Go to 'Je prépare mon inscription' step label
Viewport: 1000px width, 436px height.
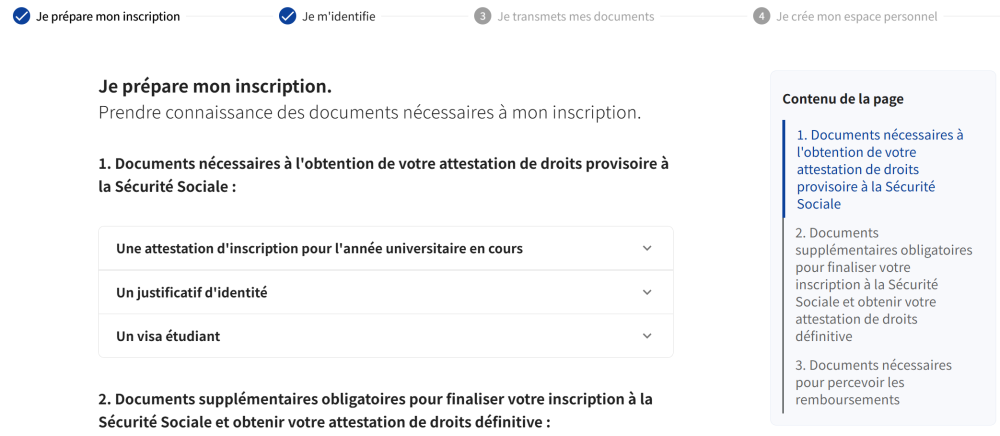(x=108, y=17)
